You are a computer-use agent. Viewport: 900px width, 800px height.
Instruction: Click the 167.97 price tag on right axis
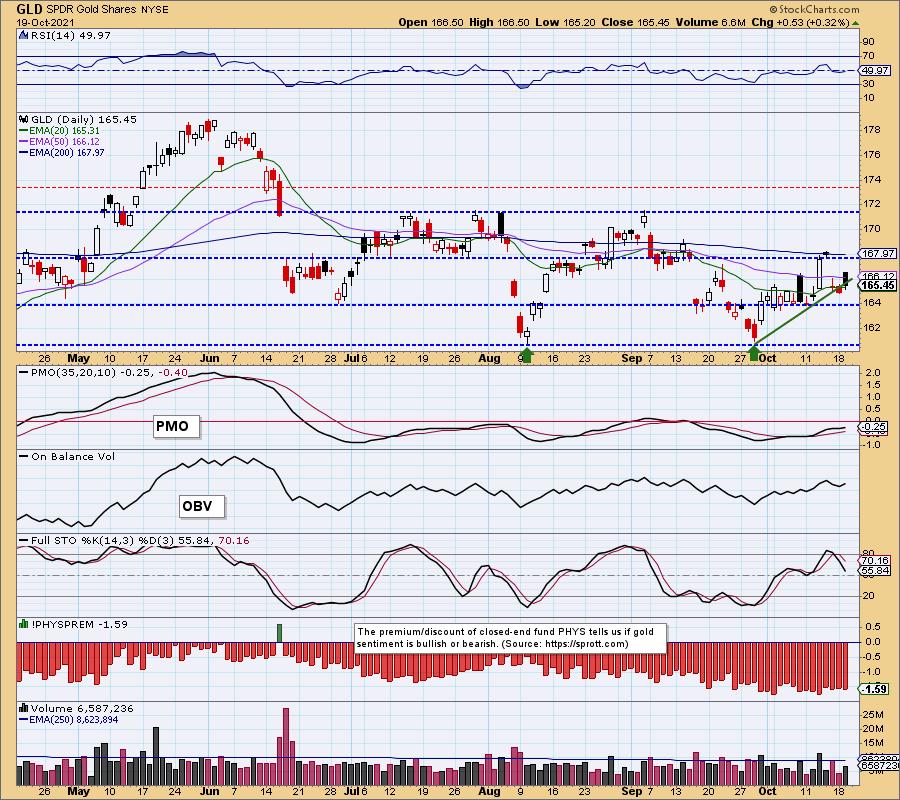click(x=878, y=253)
